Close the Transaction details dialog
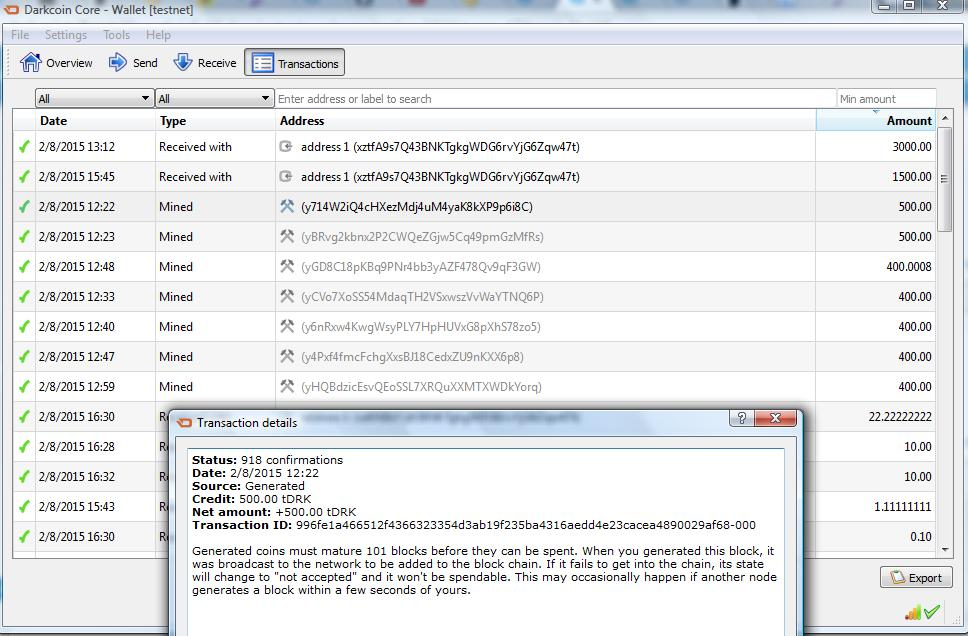Image resolution: width=968 pixels, height=636 pixels. tap(775, 418)
